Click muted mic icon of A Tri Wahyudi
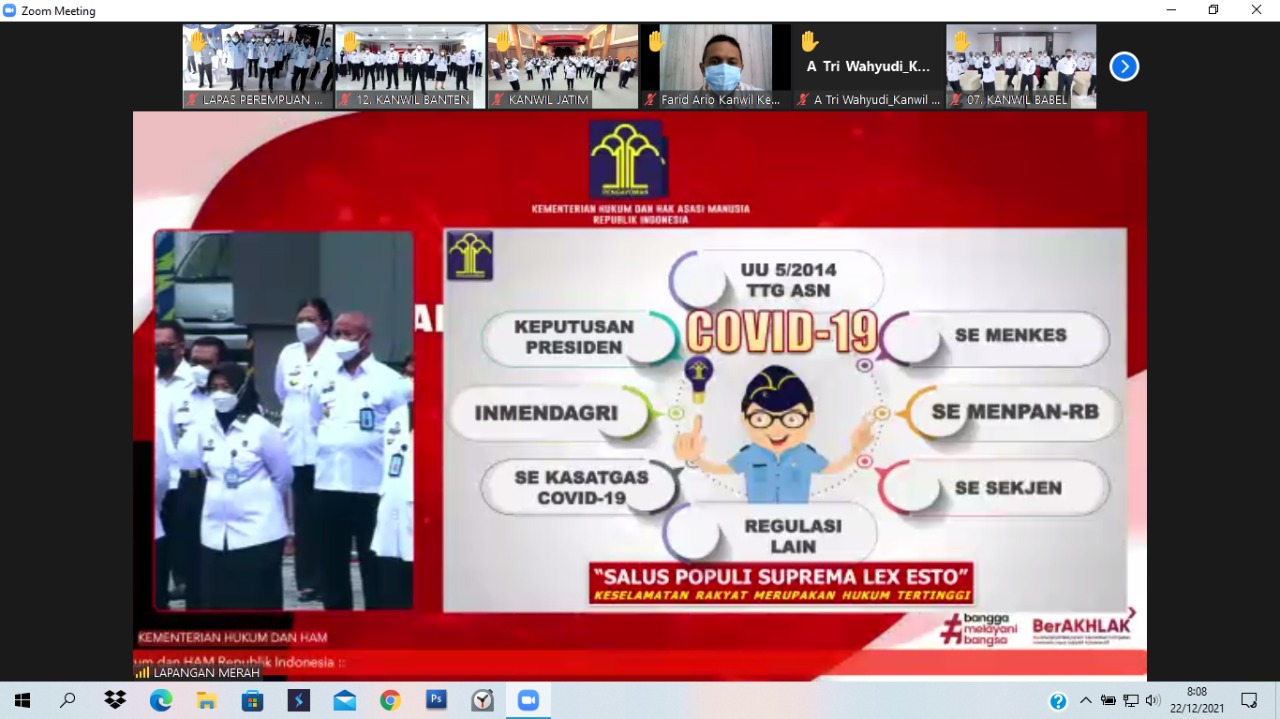The height and width of the screenshot is (719, 1280). click(x=803, y=100)
